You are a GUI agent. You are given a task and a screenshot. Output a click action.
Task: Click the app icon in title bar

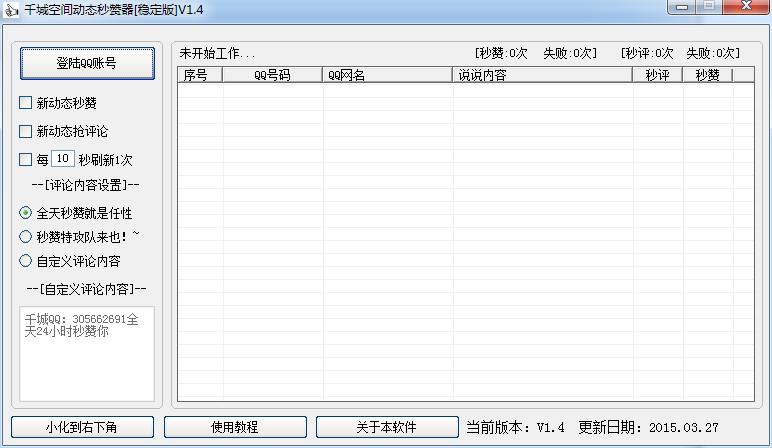(x=12, y=10)
